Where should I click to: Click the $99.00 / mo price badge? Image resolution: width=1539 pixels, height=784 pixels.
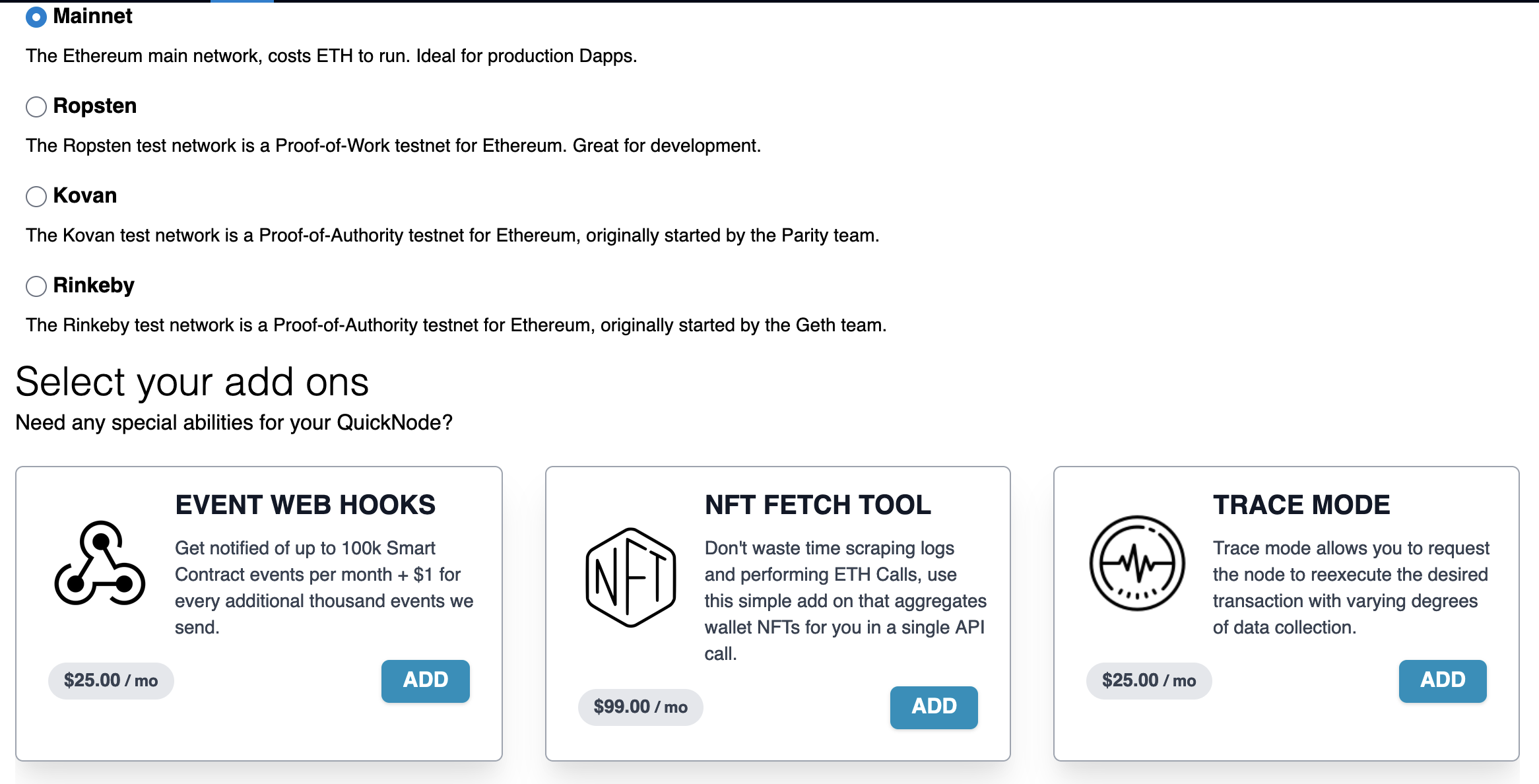[640, 707]
